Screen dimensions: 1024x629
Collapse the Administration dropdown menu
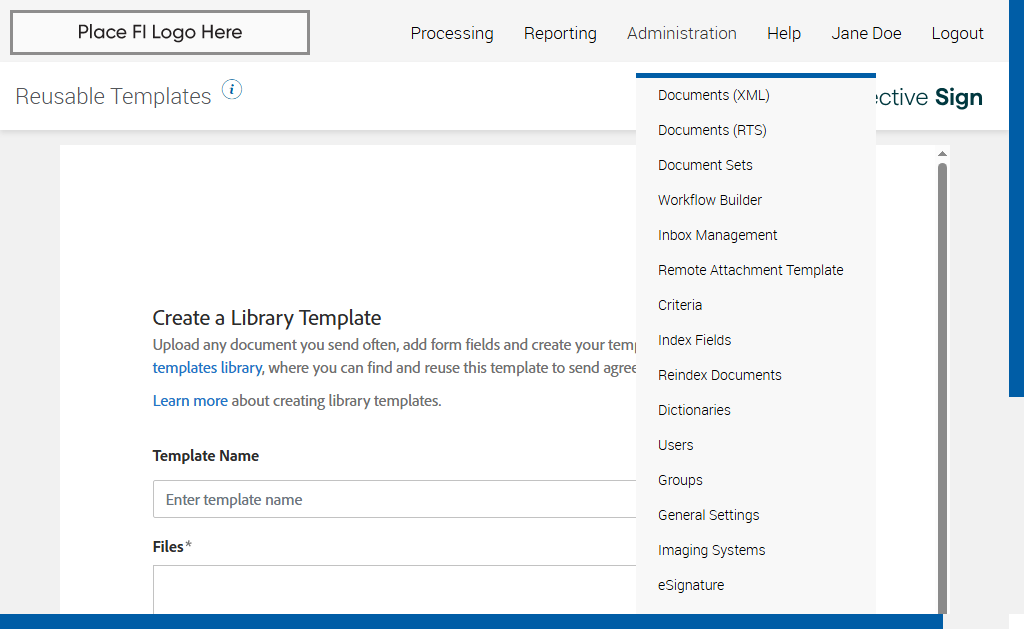(x=682, y=33)
